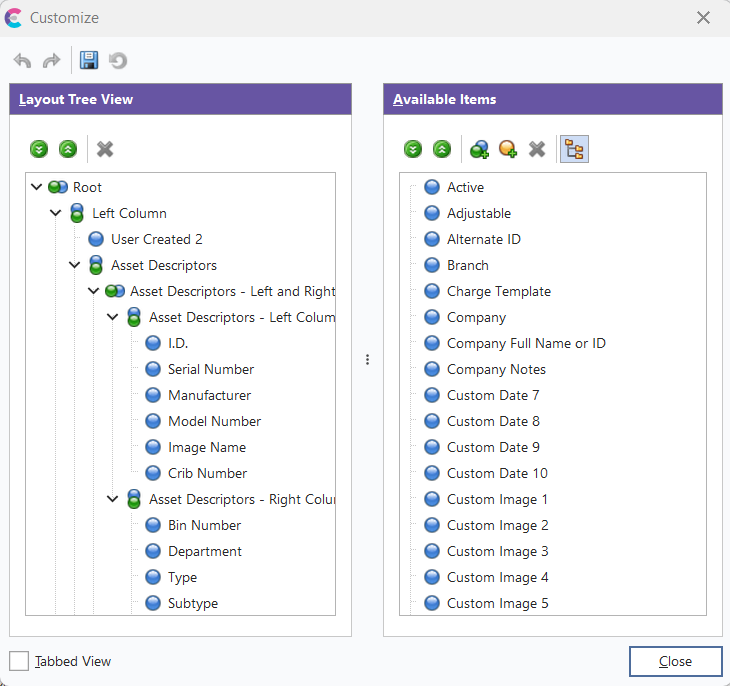Click the Undo arrow in top toolbar
The image size is (730, 686).
(22, 61)
